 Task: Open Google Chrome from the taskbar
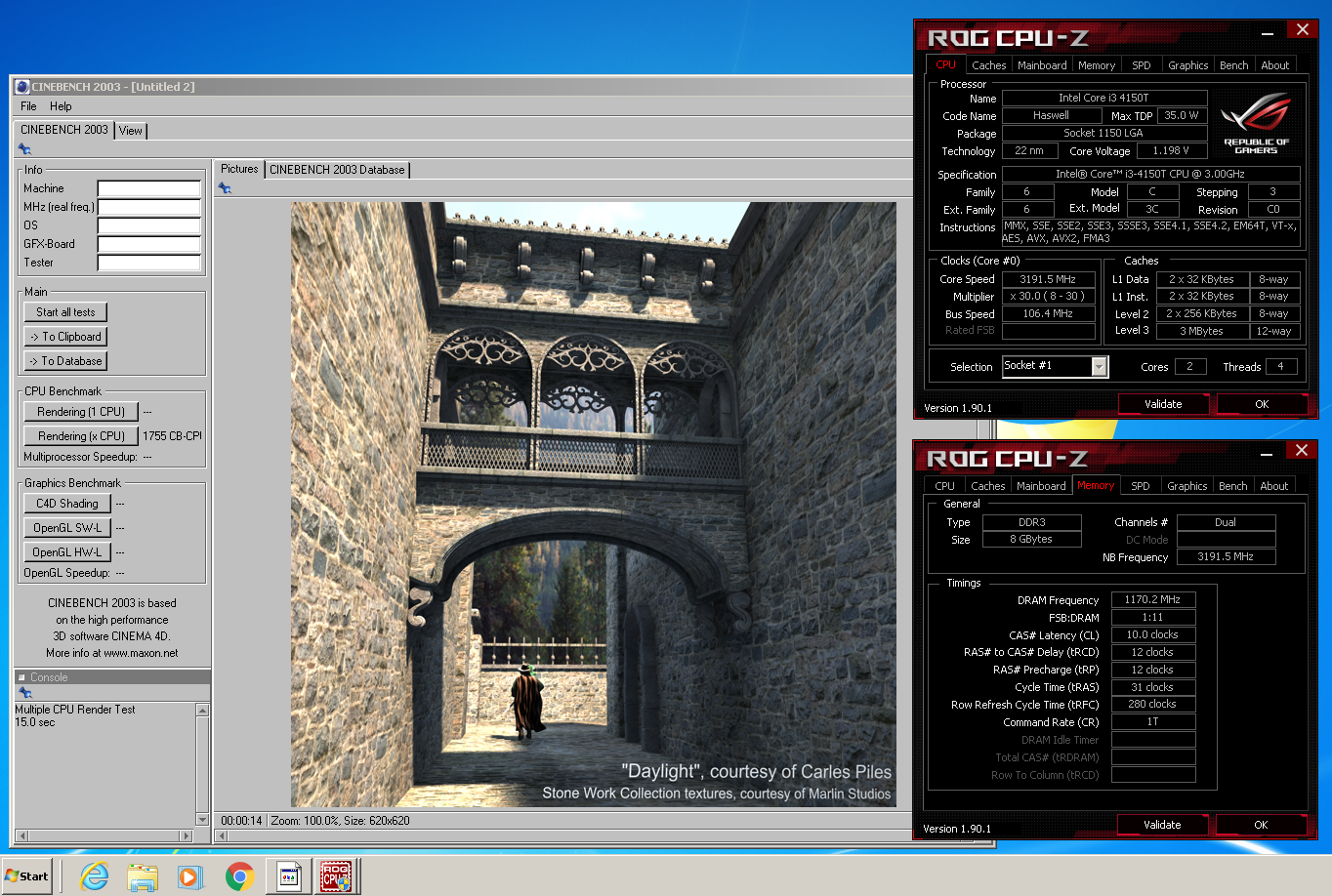pyautogui.click(x=239, y=876)
